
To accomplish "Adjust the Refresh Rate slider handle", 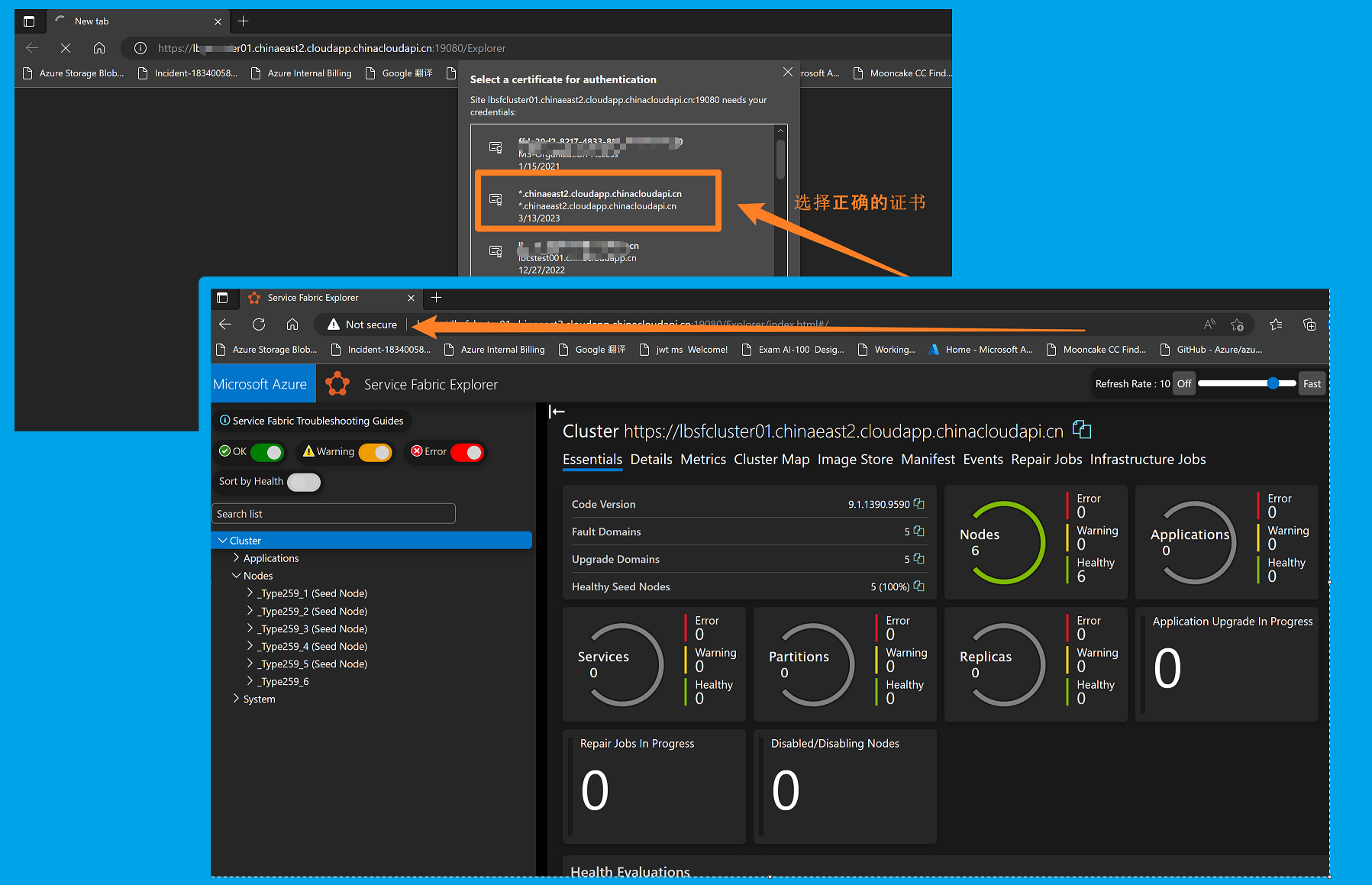I will 1273,384.
